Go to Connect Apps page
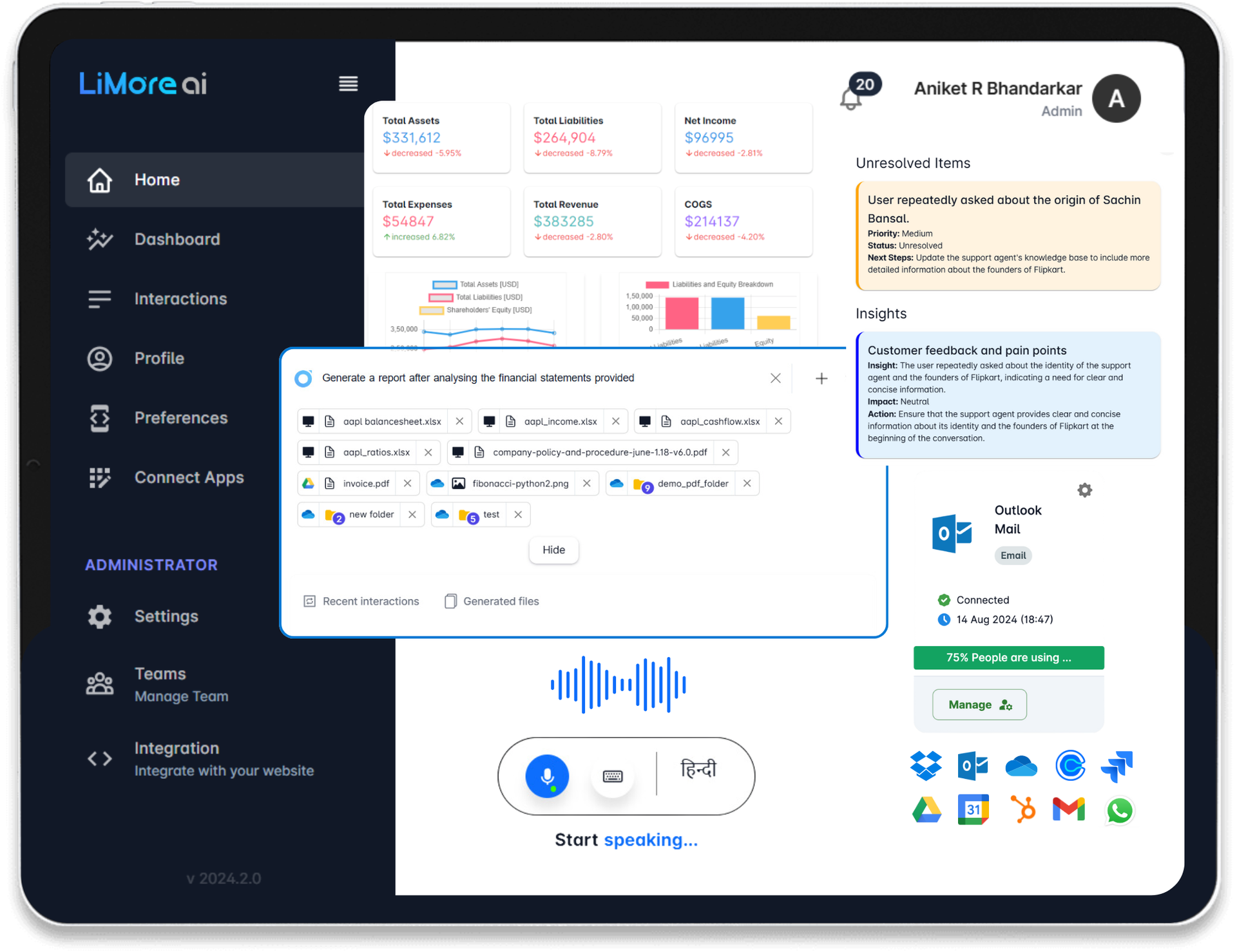Viewport: 1237px width, 952px height. pyautogui.click(x=188, y=477)
